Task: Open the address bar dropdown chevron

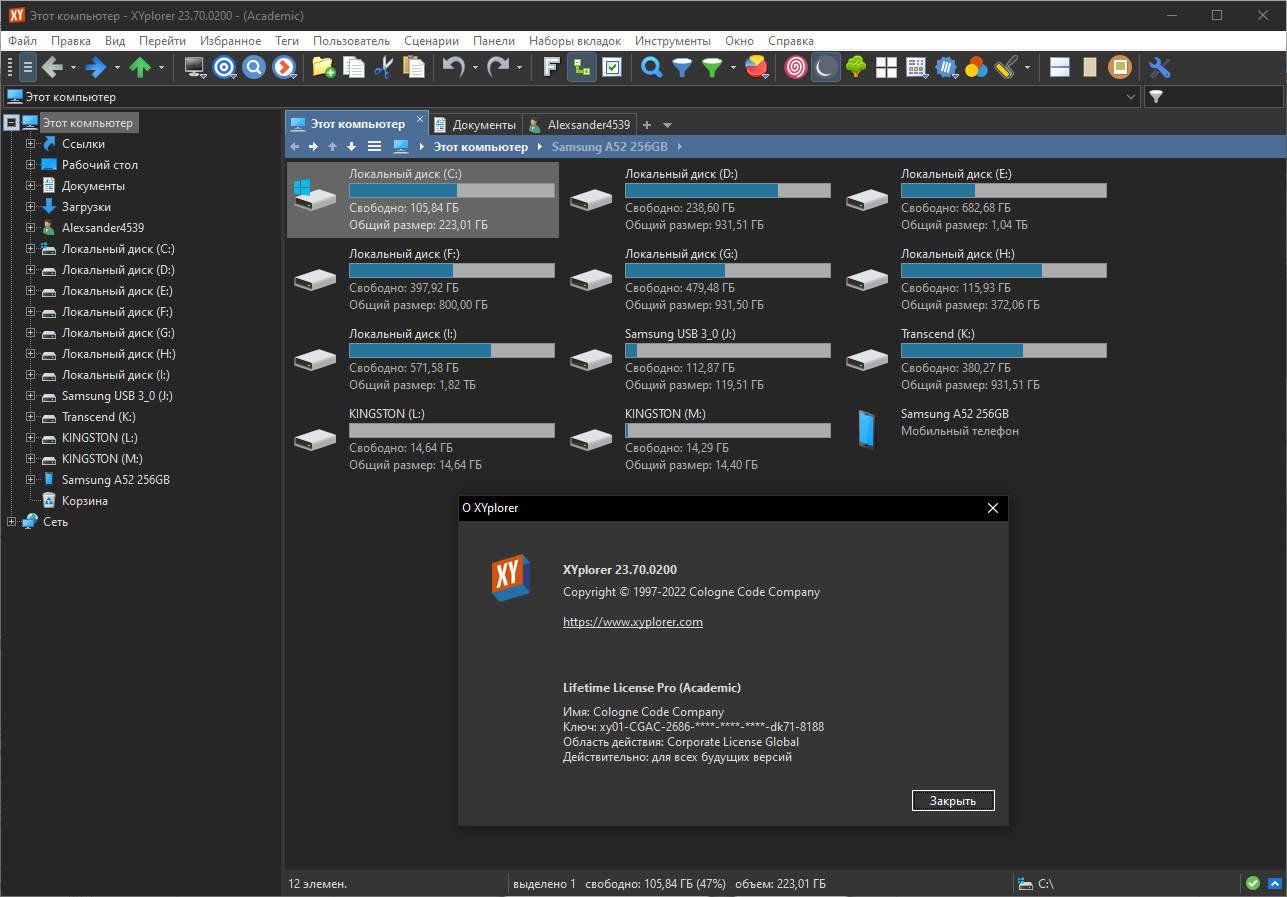Action: pos(1132,97)
